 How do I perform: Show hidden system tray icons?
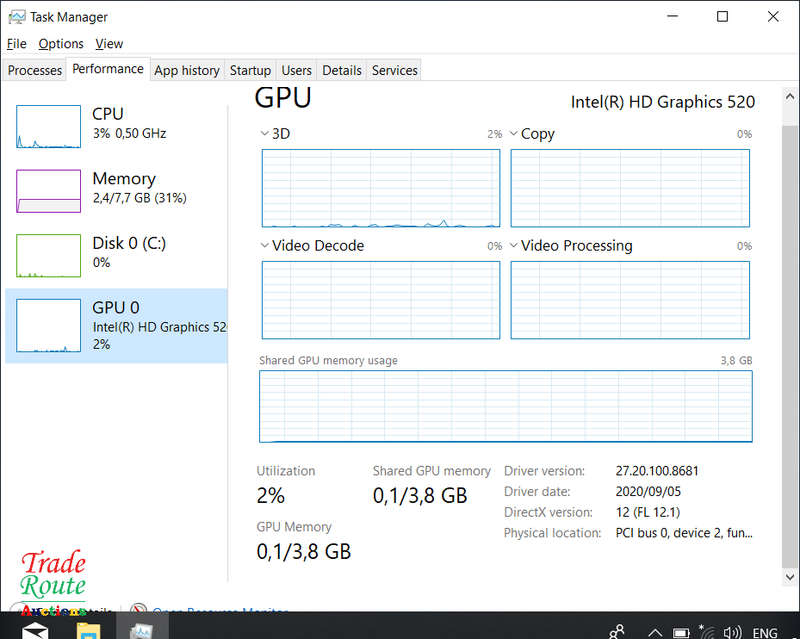coord(655,633)
